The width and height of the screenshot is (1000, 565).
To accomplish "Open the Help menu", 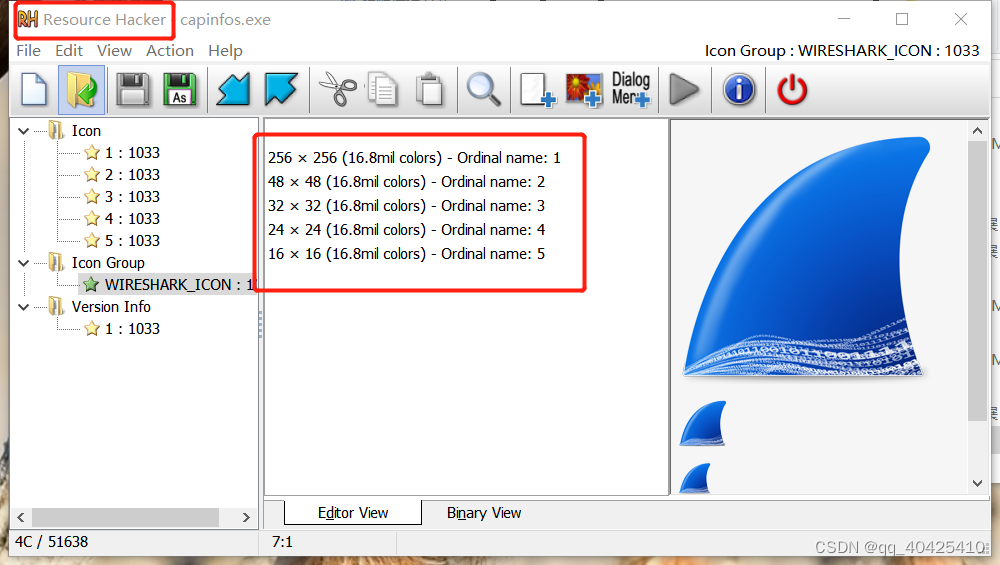I will tap(226, 50).
